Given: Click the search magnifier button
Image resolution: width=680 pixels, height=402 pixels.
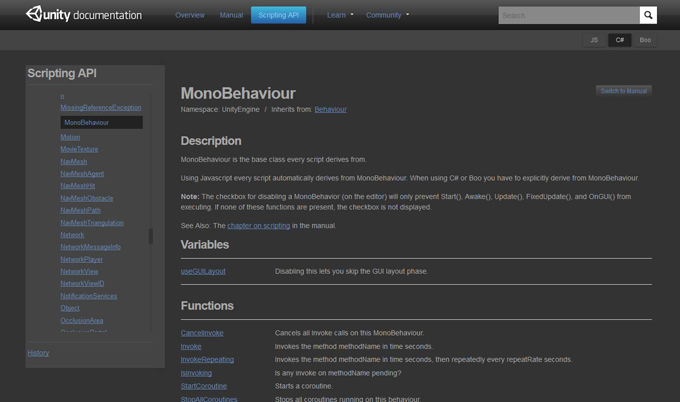Looking at the screenshot, I should pos(648,15).
